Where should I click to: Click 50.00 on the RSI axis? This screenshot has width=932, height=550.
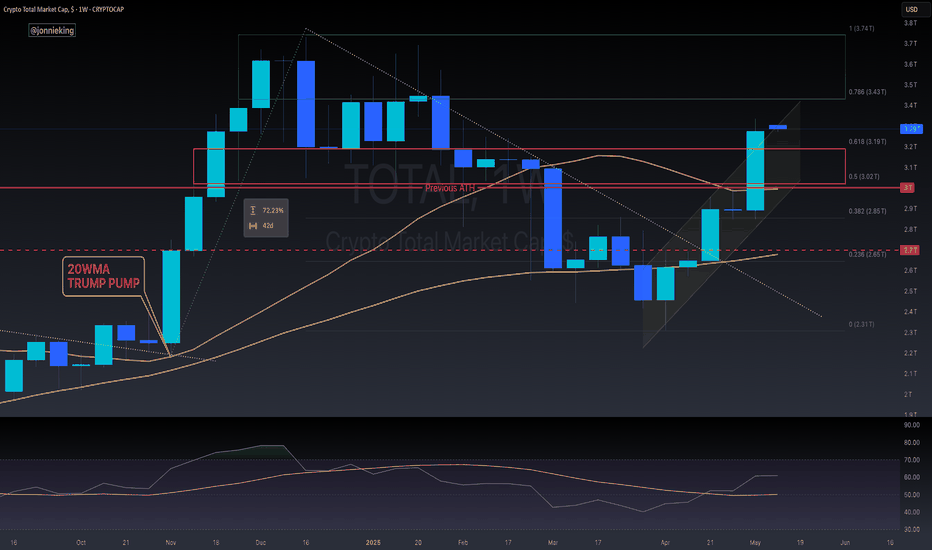(911, 495)
